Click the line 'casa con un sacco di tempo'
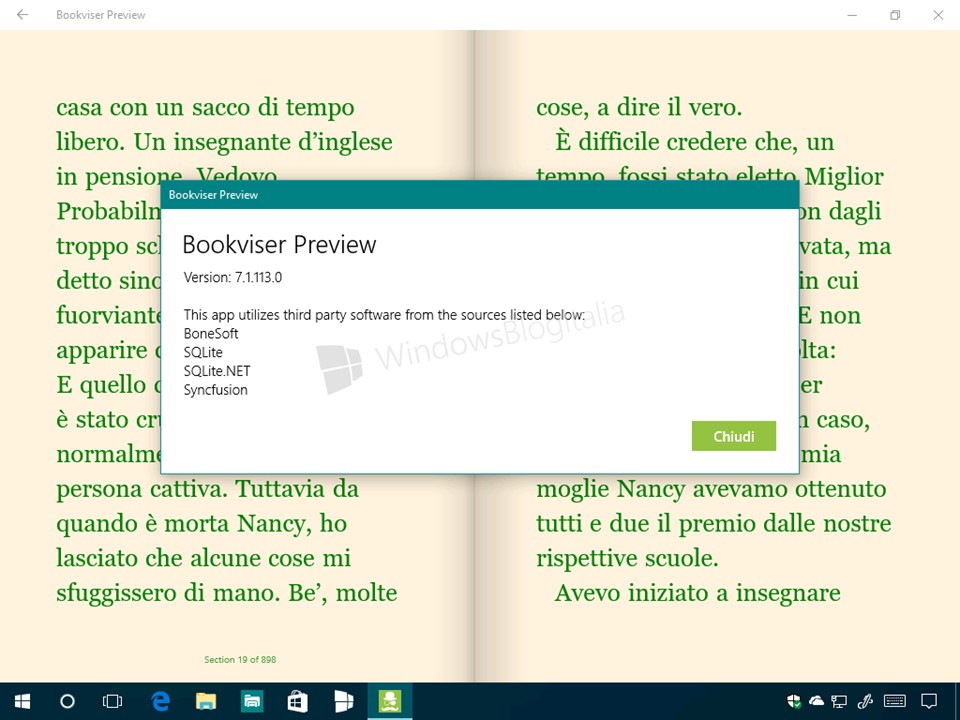Viewport: 960px width, 720px height. 205,108
